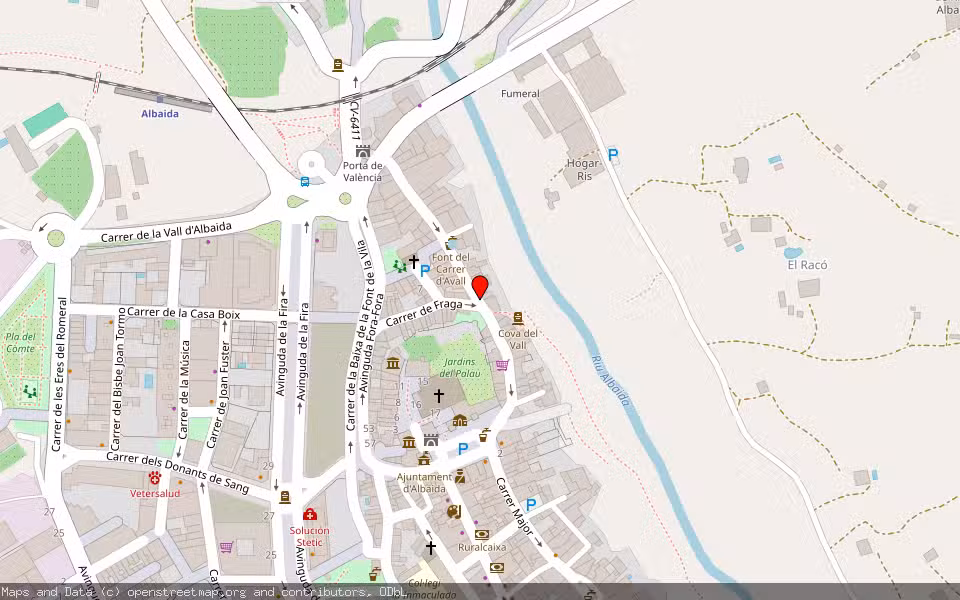960x600 pixels.
Task: Click the Jardins del Palau park label
Action: (x=461, y=367)
